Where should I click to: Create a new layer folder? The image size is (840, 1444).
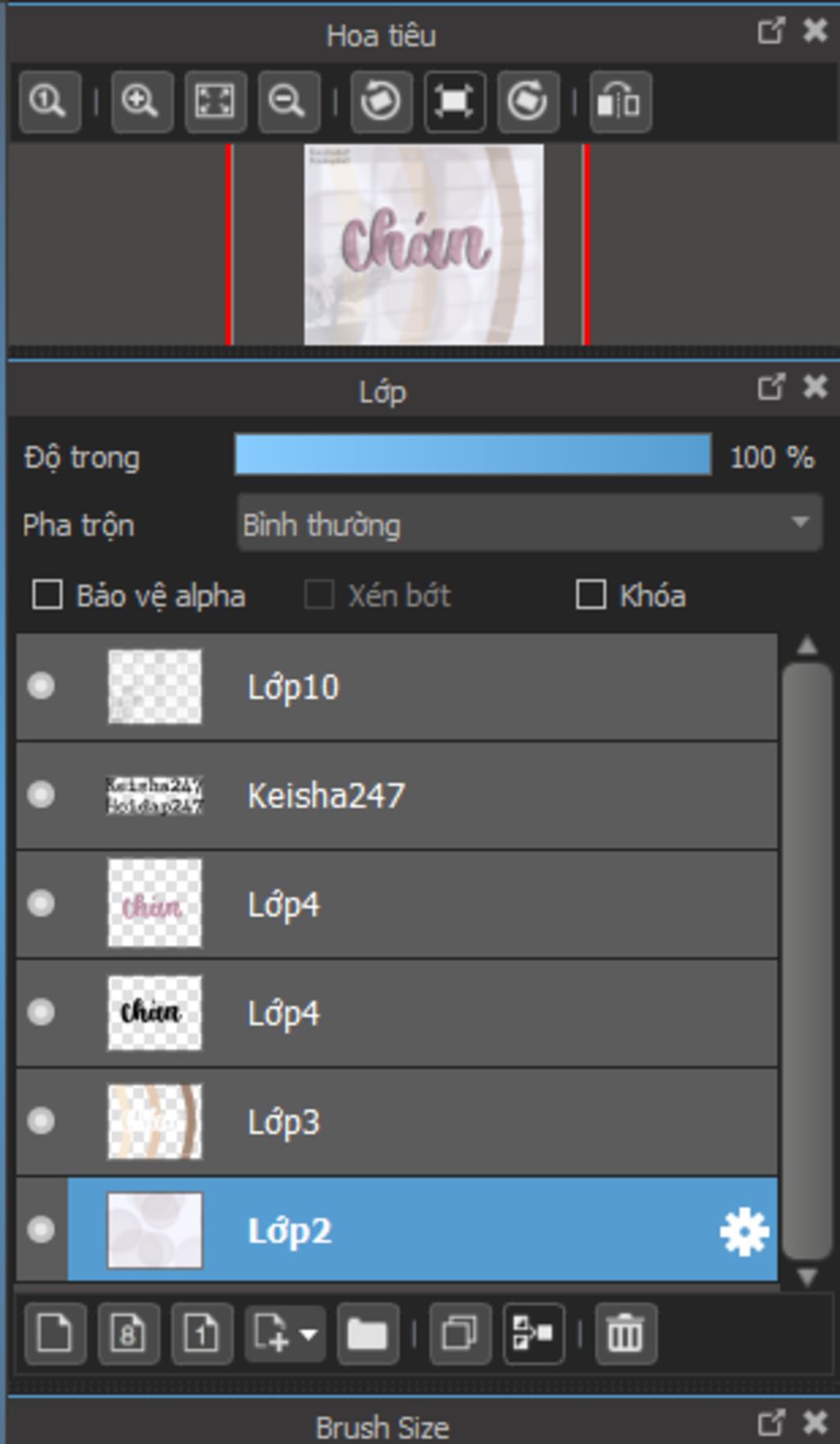(367, 1333)
